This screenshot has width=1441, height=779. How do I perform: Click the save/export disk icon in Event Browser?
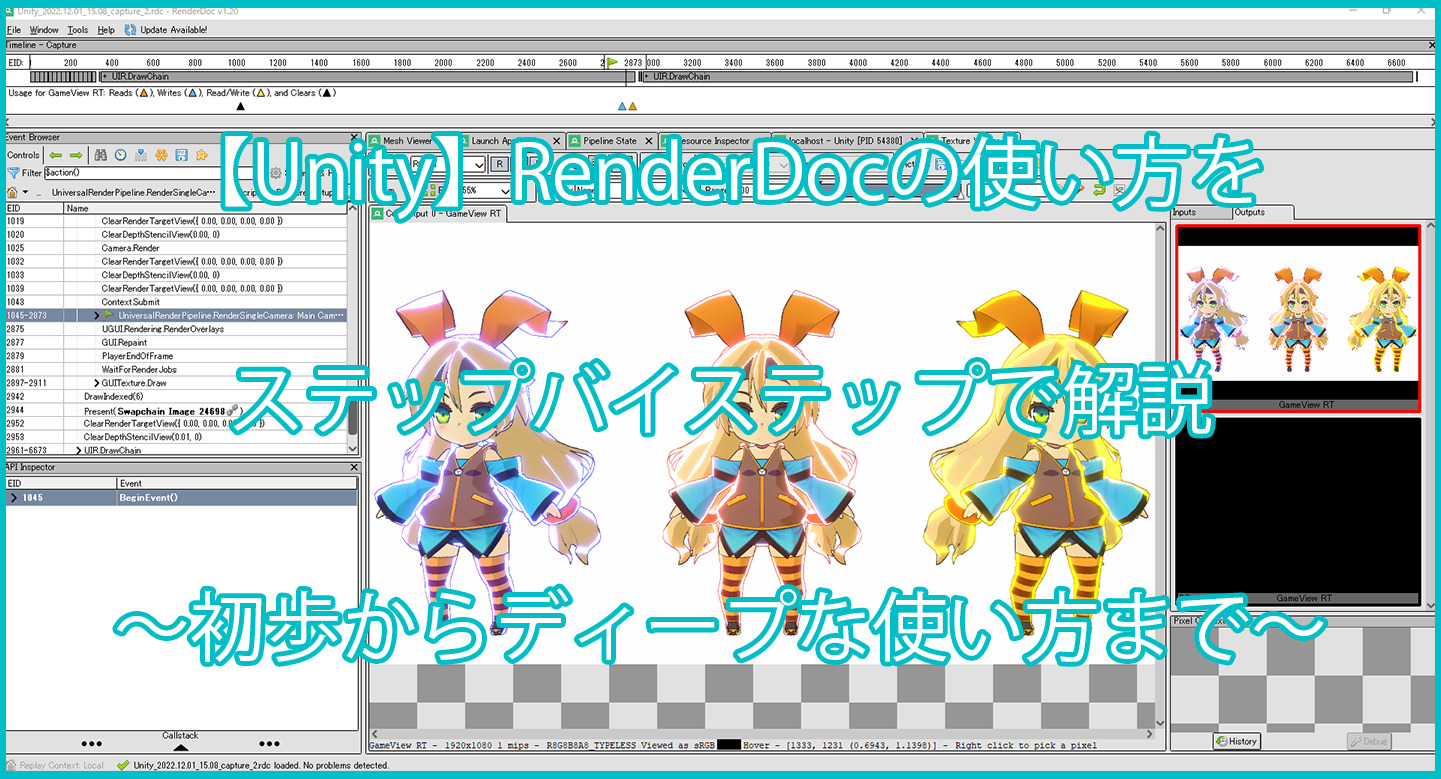181,155
